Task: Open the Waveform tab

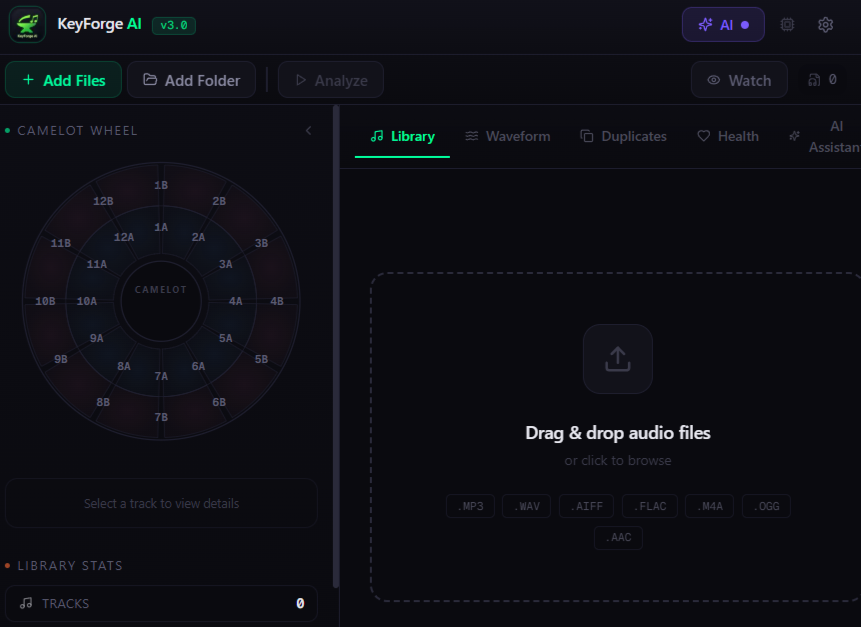Action: [507, 136]
